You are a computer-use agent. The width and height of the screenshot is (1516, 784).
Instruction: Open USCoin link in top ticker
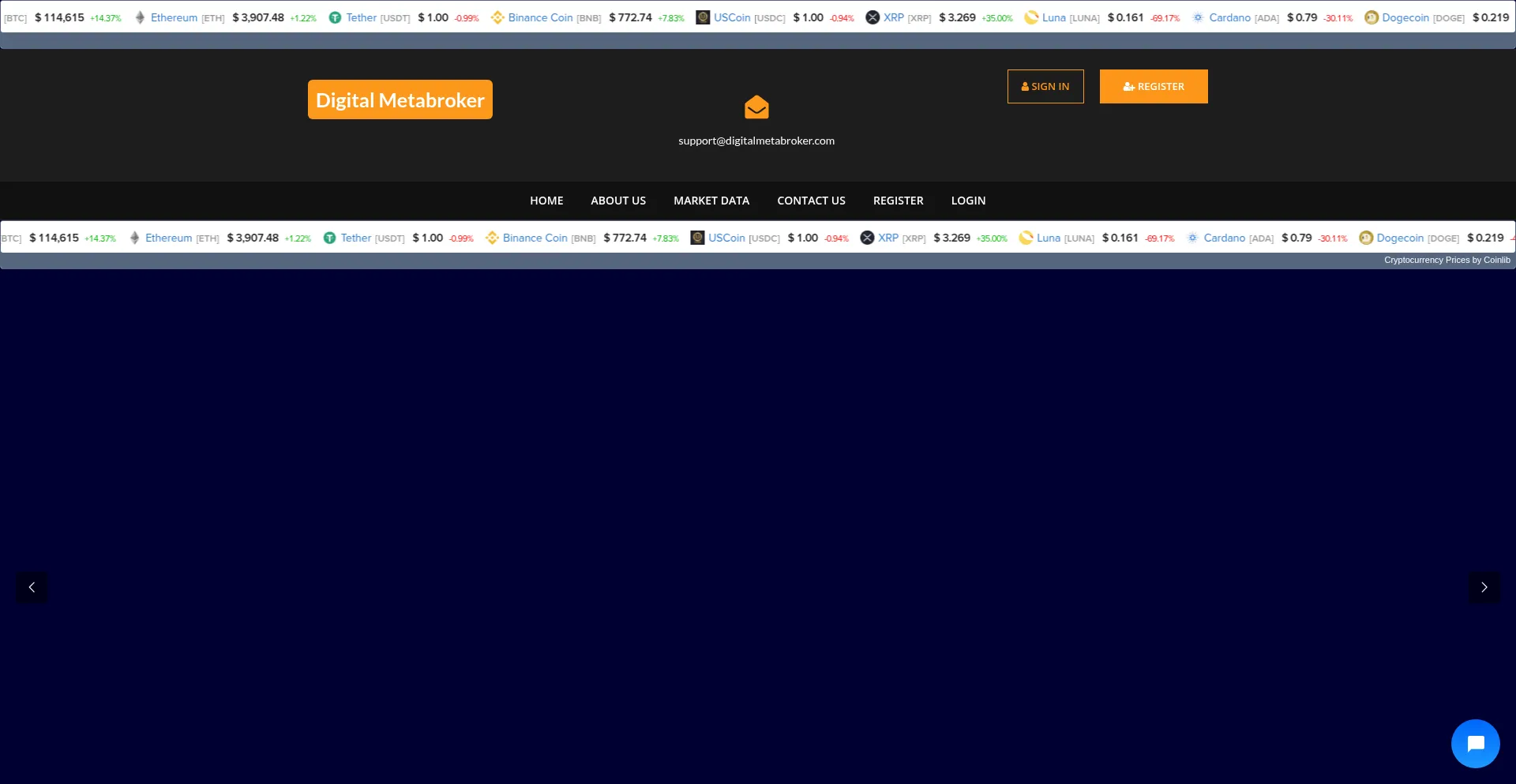pyautogui.click(x=732, y=17)
